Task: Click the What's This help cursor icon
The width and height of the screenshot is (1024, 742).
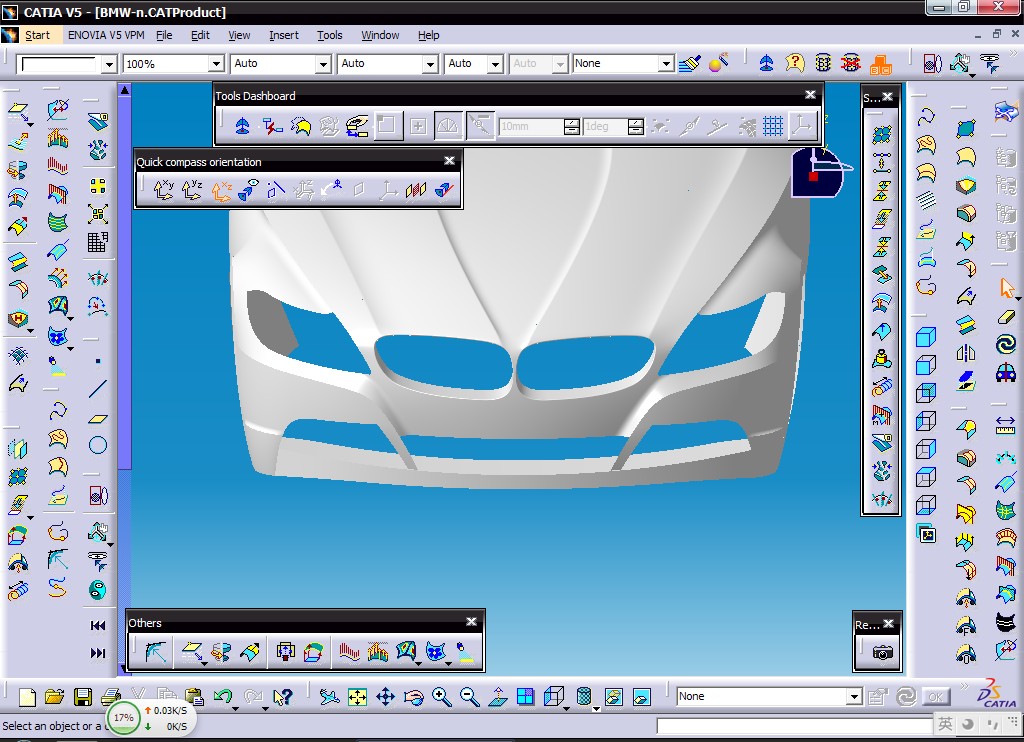Action: click(282, 697)
